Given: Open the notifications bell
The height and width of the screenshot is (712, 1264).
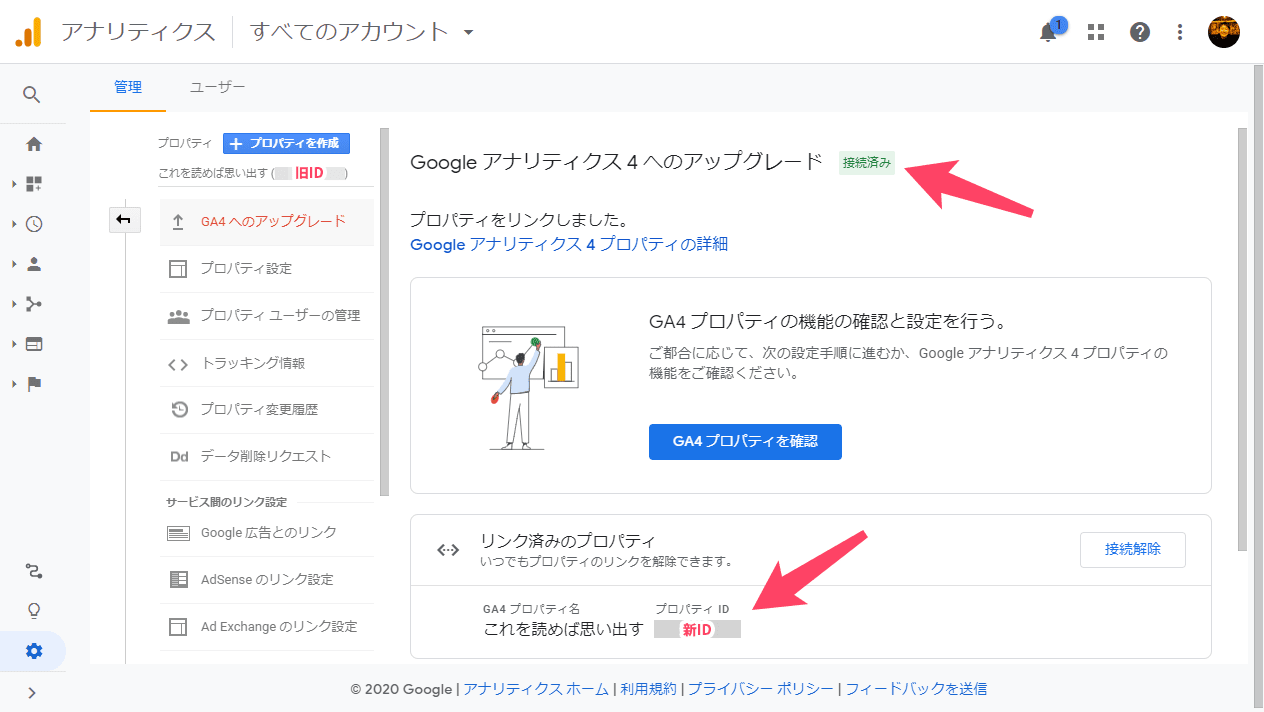Looking at the screenshot, I should [1048, 32].
